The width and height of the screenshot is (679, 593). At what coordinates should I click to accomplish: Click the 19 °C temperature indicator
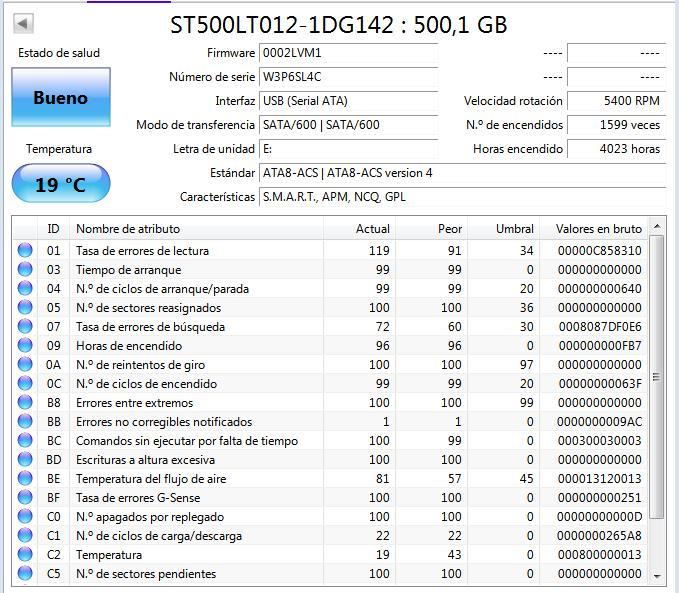(x=61, y=184)
